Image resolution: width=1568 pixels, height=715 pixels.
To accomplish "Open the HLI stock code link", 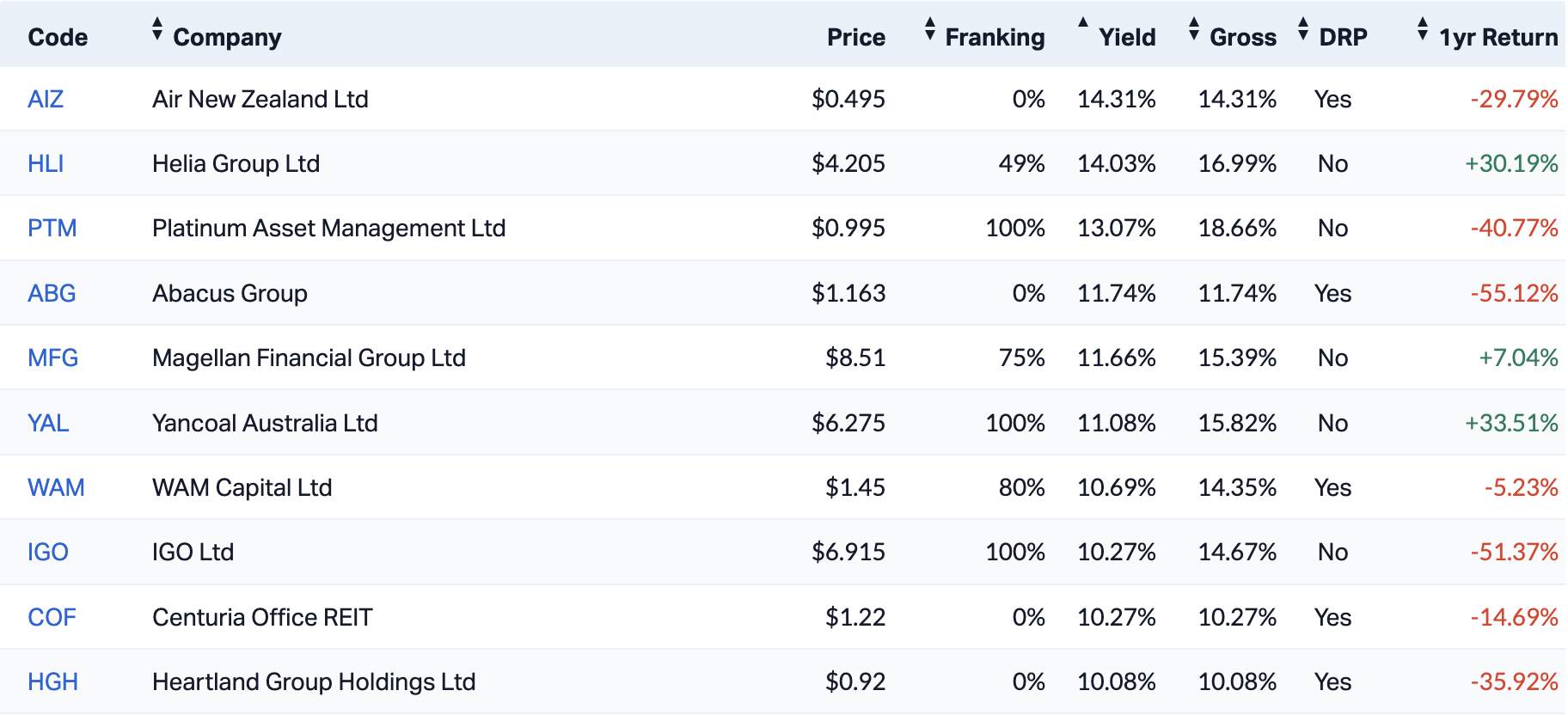I will (46, 163).
